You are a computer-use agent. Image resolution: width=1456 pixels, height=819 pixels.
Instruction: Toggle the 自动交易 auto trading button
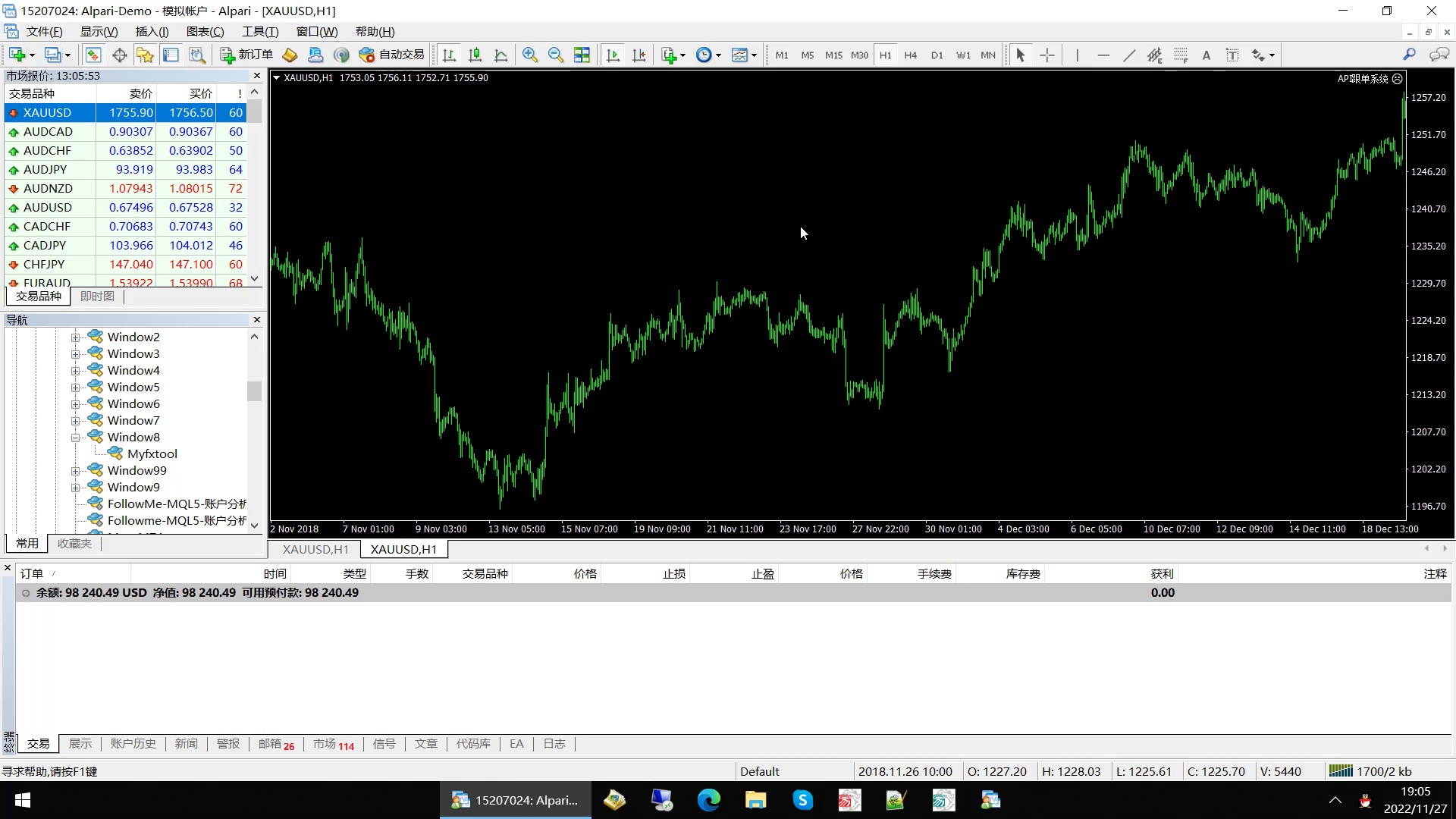tap(392, 55)
